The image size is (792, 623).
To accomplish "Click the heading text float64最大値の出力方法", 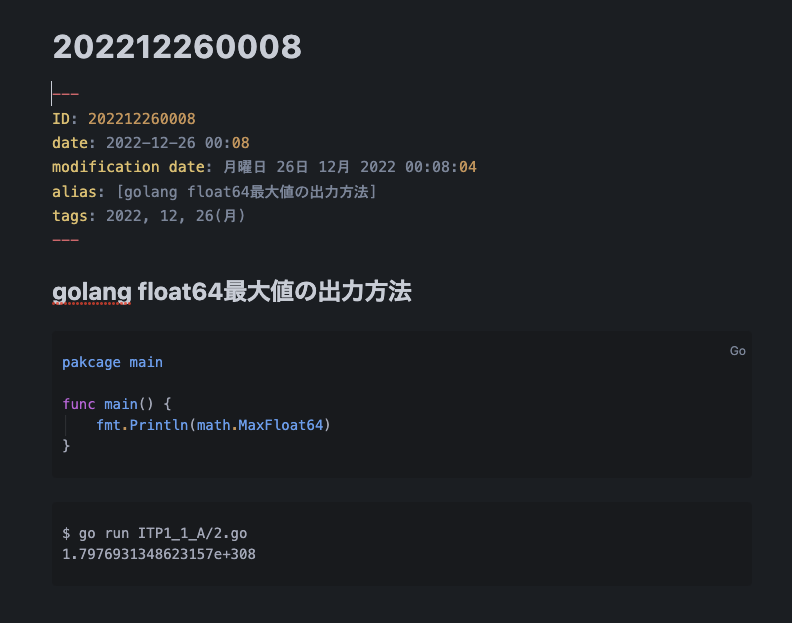I will pos(274,292).
